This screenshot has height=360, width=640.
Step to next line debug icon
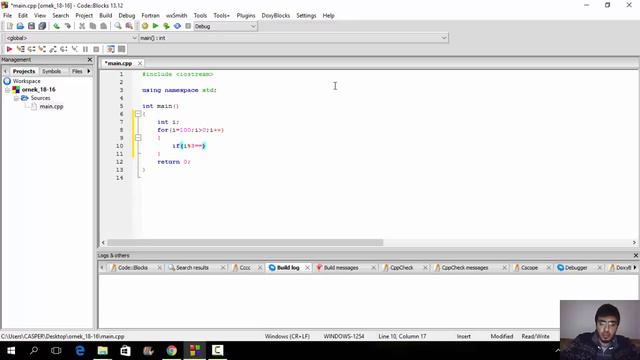click(x=31, y=49)
